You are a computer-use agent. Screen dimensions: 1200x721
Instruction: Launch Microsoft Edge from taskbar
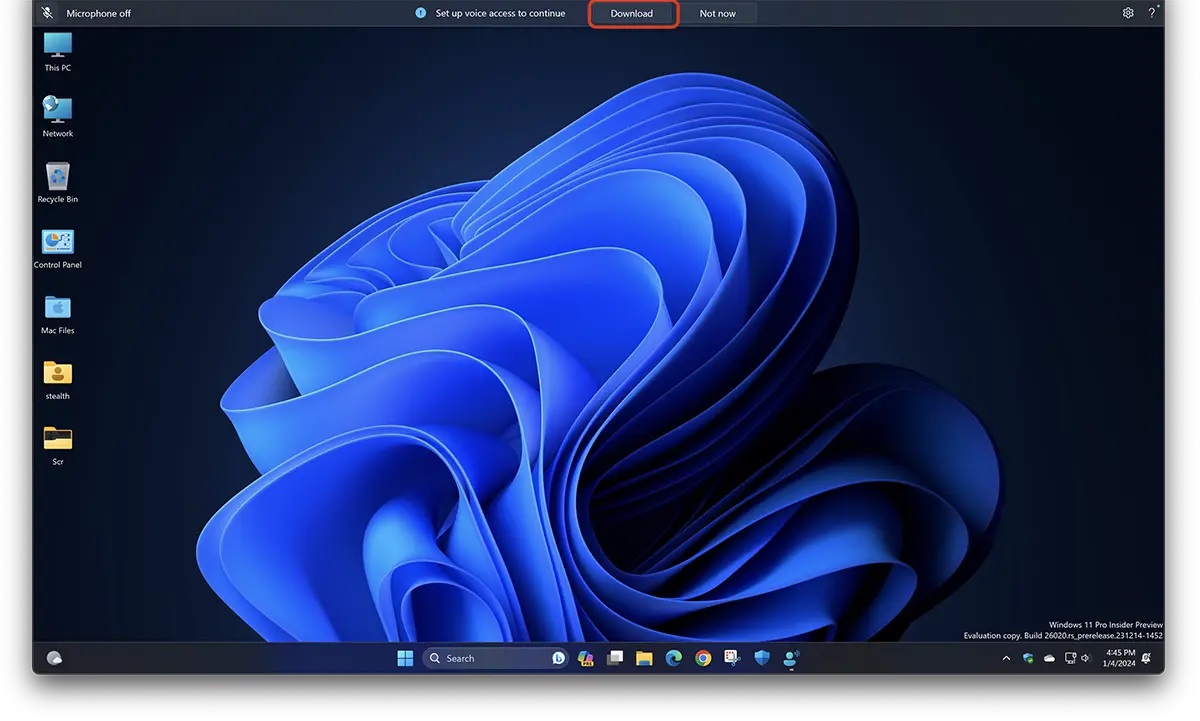[674, 658]
